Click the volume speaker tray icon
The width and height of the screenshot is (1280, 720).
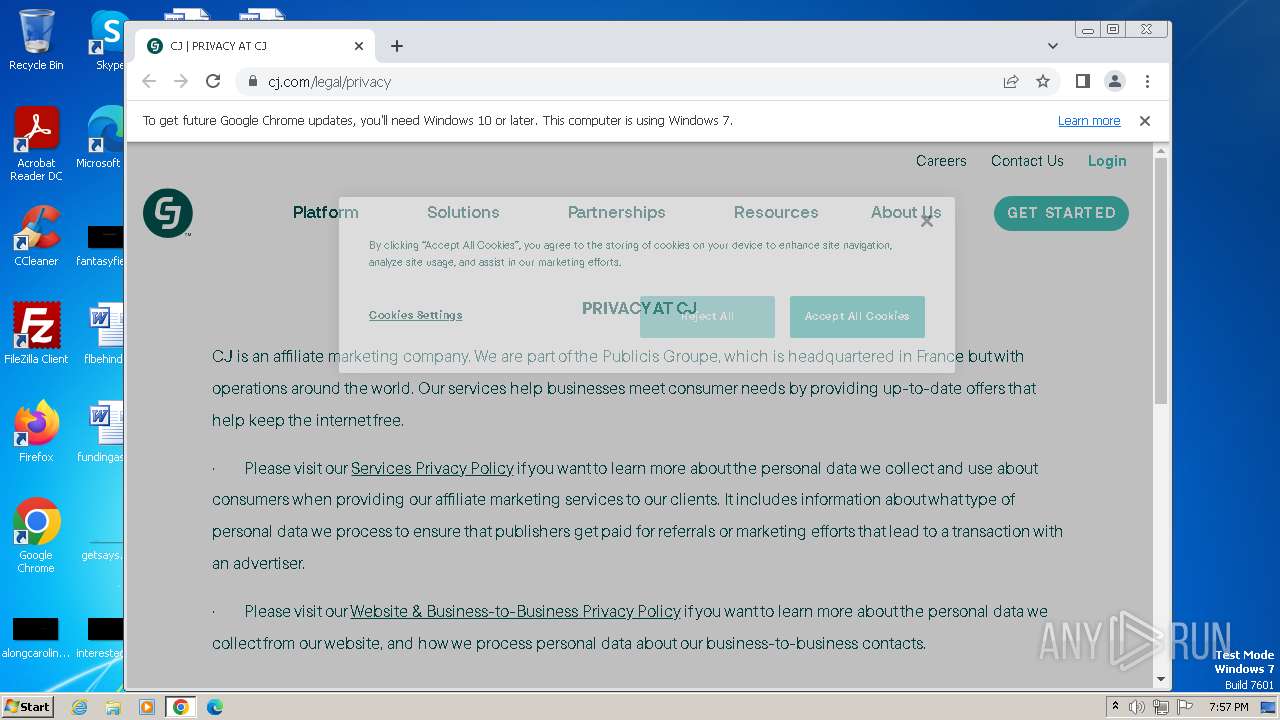(x=1137, y=707)
